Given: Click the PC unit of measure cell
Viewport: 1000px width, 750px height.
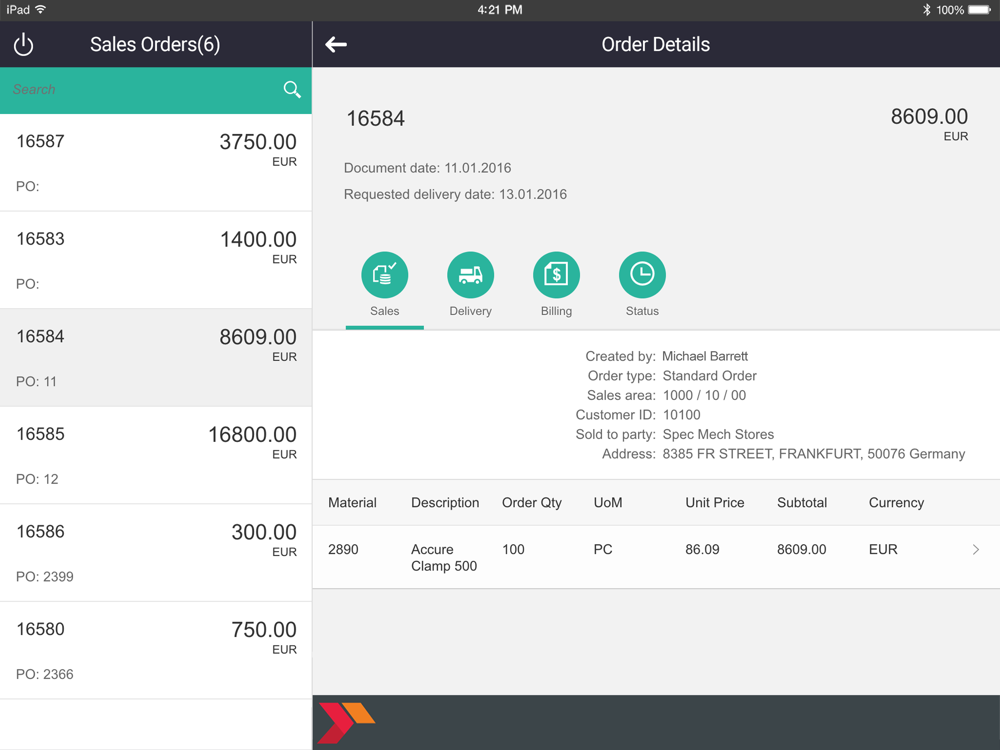Looking at the screenshot, I should click(x=603, y=550).
